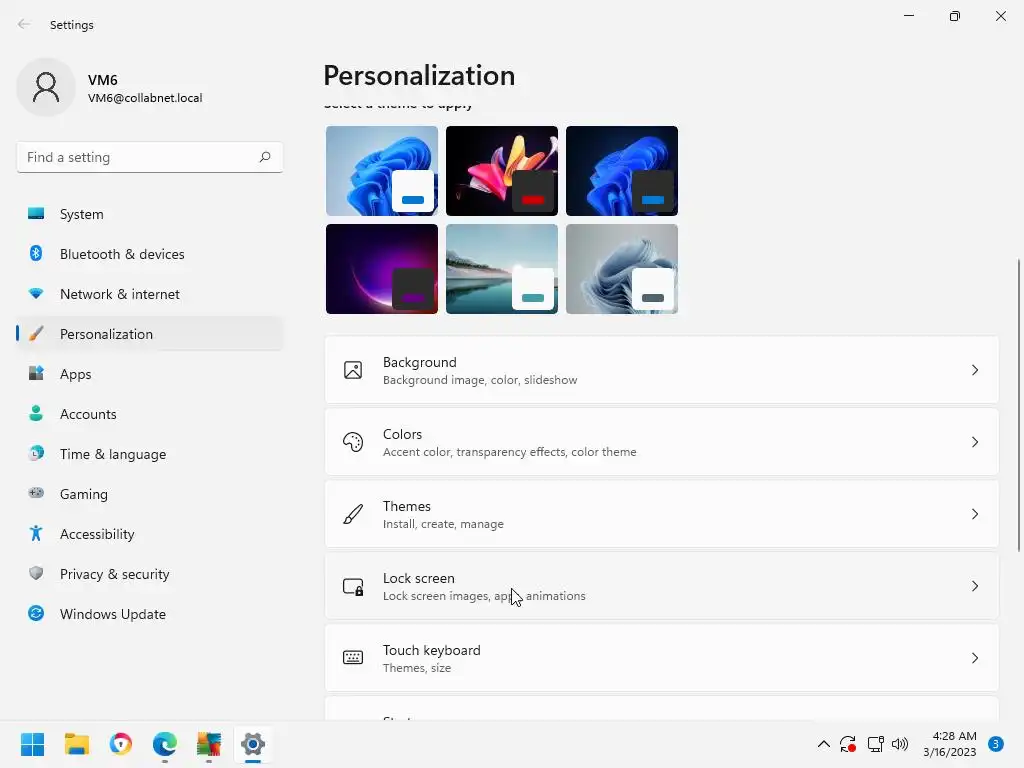Click the System monitor icon in sidebar
The image size is (1024, 768).
click(36, 214)
